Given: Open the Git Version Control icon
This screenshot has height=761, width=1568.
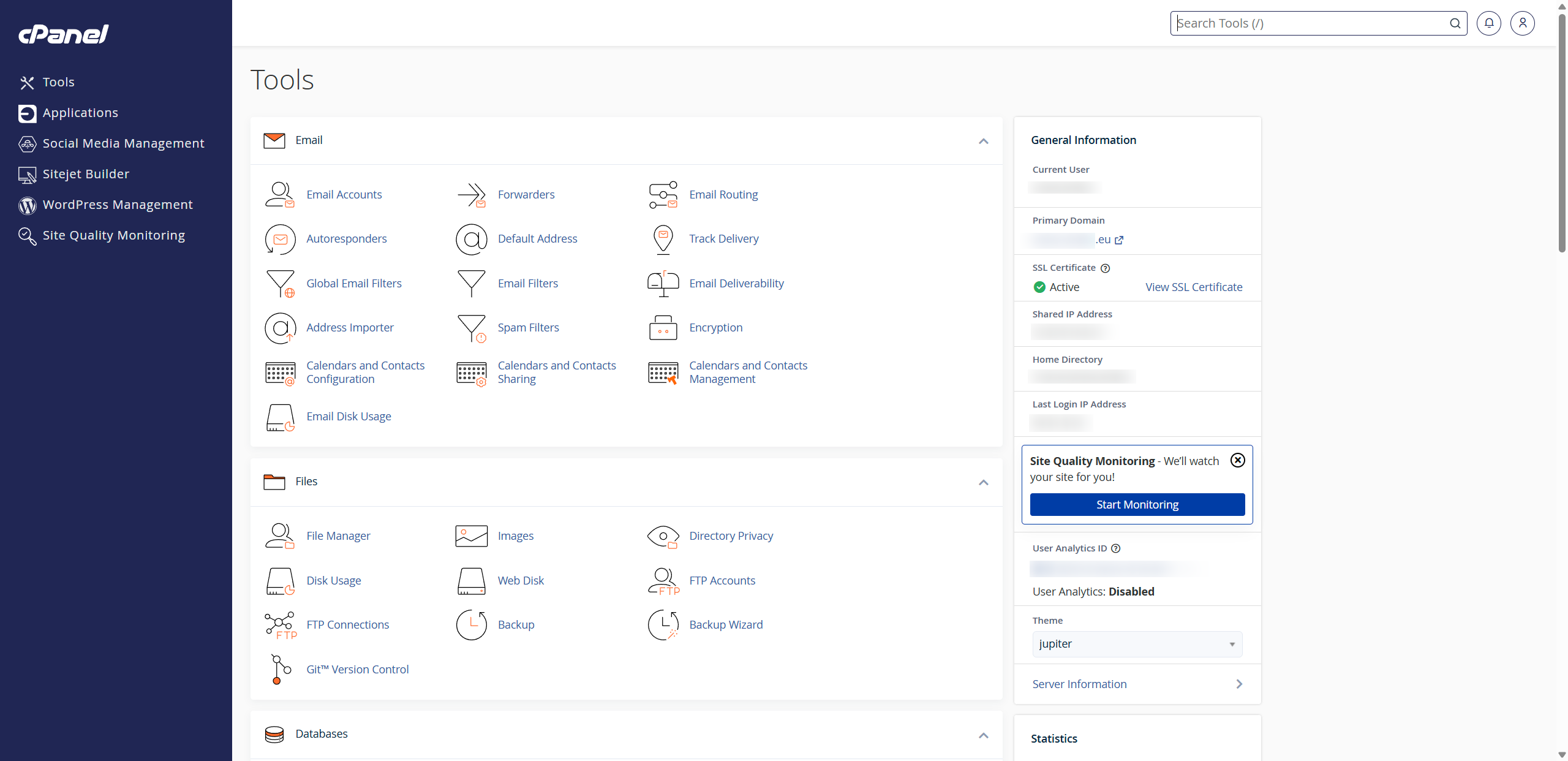Looking at the screenshot, I should [x=280, y=669].
